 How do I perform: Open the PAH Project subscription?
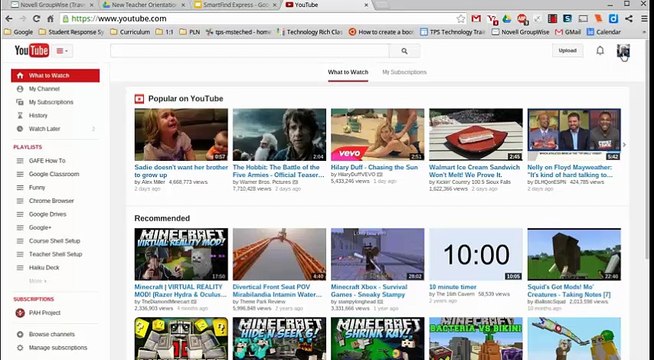(44, 312)
